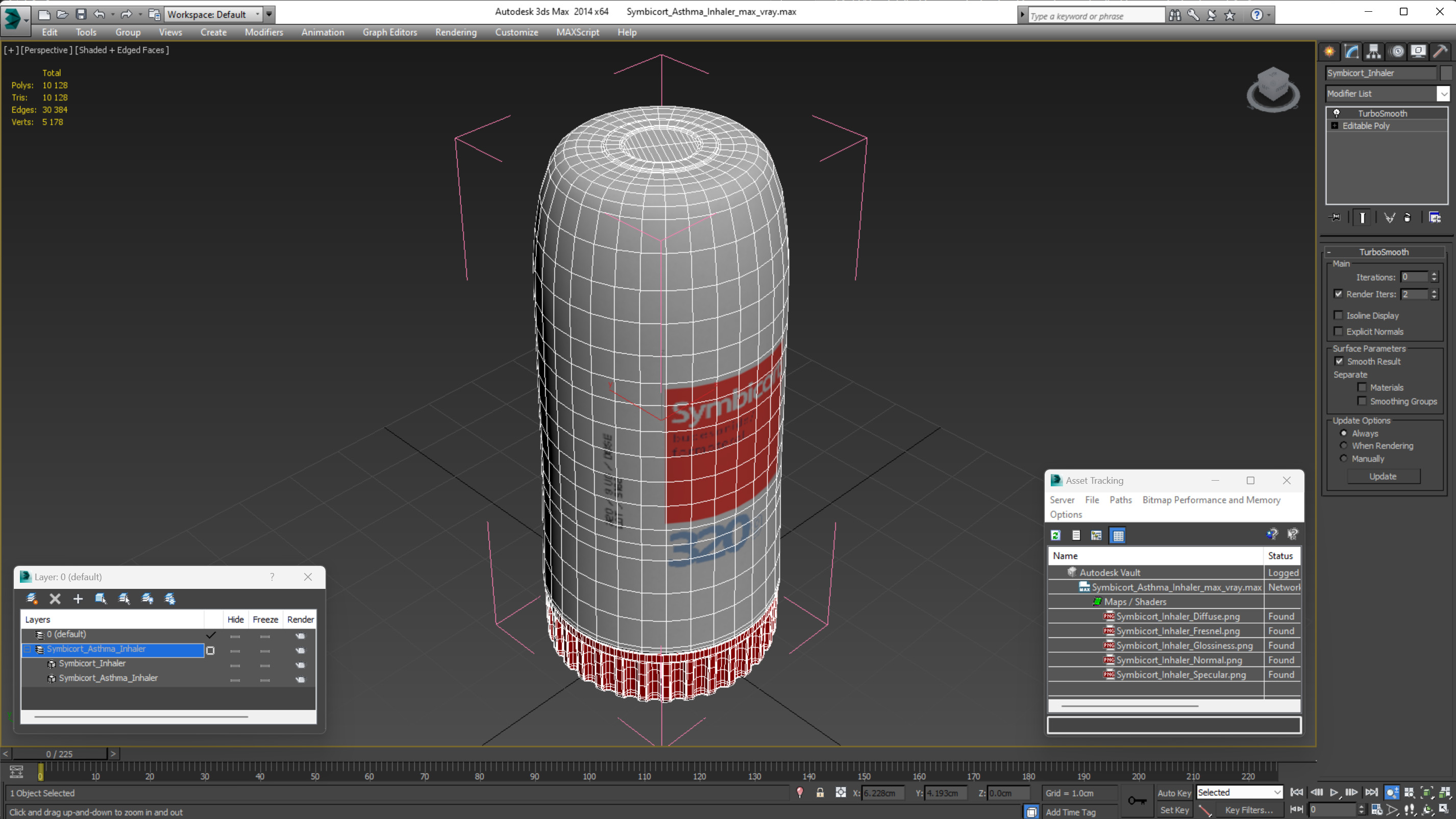Expand the Editable Poly modifier entry

1335,126
